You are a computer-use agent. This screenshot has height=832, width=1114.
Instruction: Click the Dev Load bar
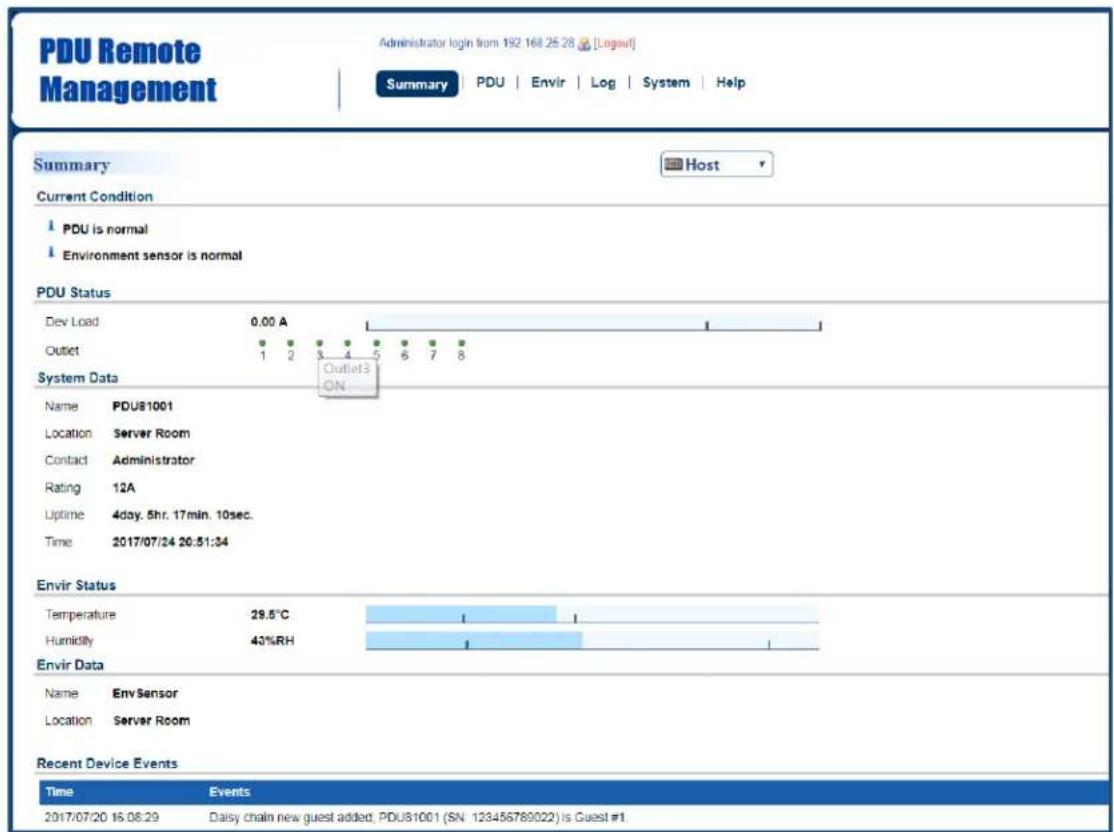[593, 325]
